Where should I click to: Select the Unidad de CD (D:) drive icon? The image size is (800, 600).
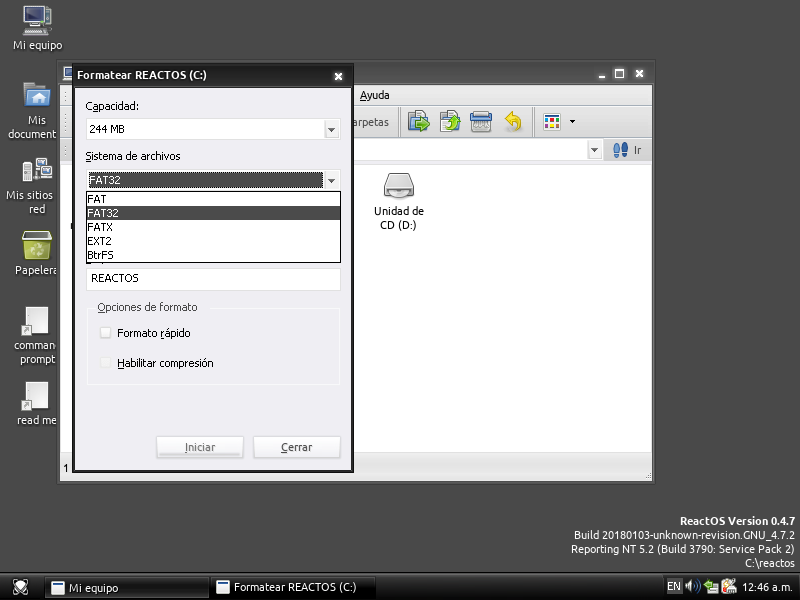(x=399, y=202)
